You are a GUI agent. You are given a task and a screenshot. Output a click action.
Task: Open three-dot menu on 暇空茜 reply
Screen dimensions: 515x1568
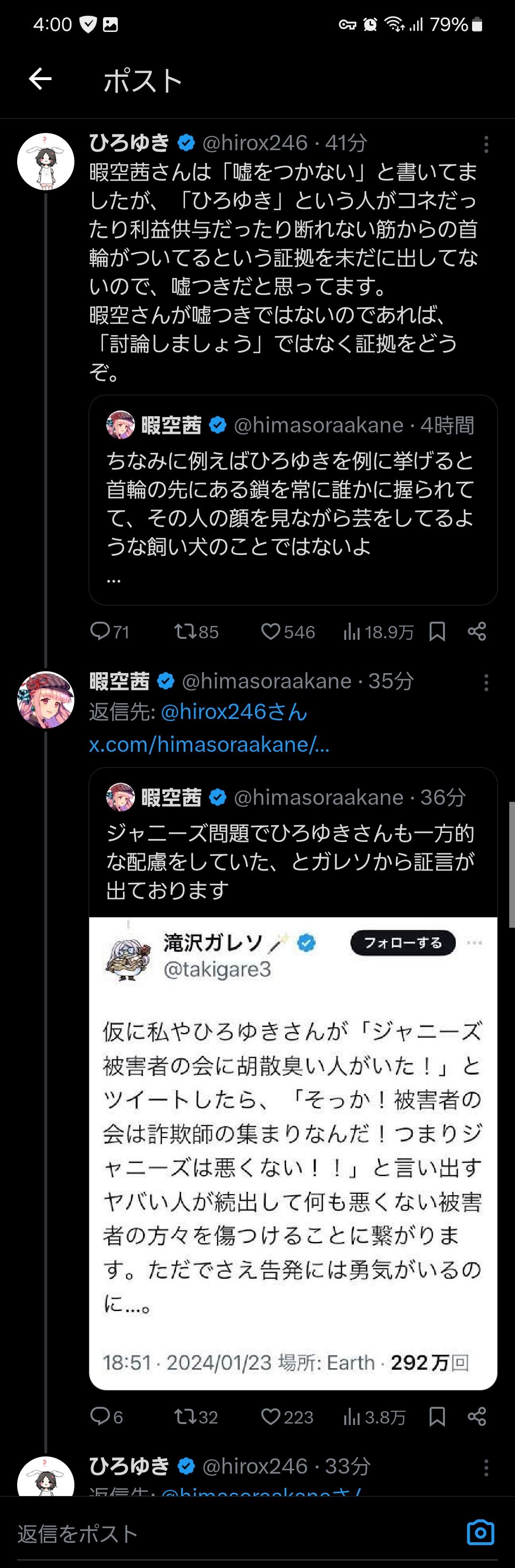486,682
